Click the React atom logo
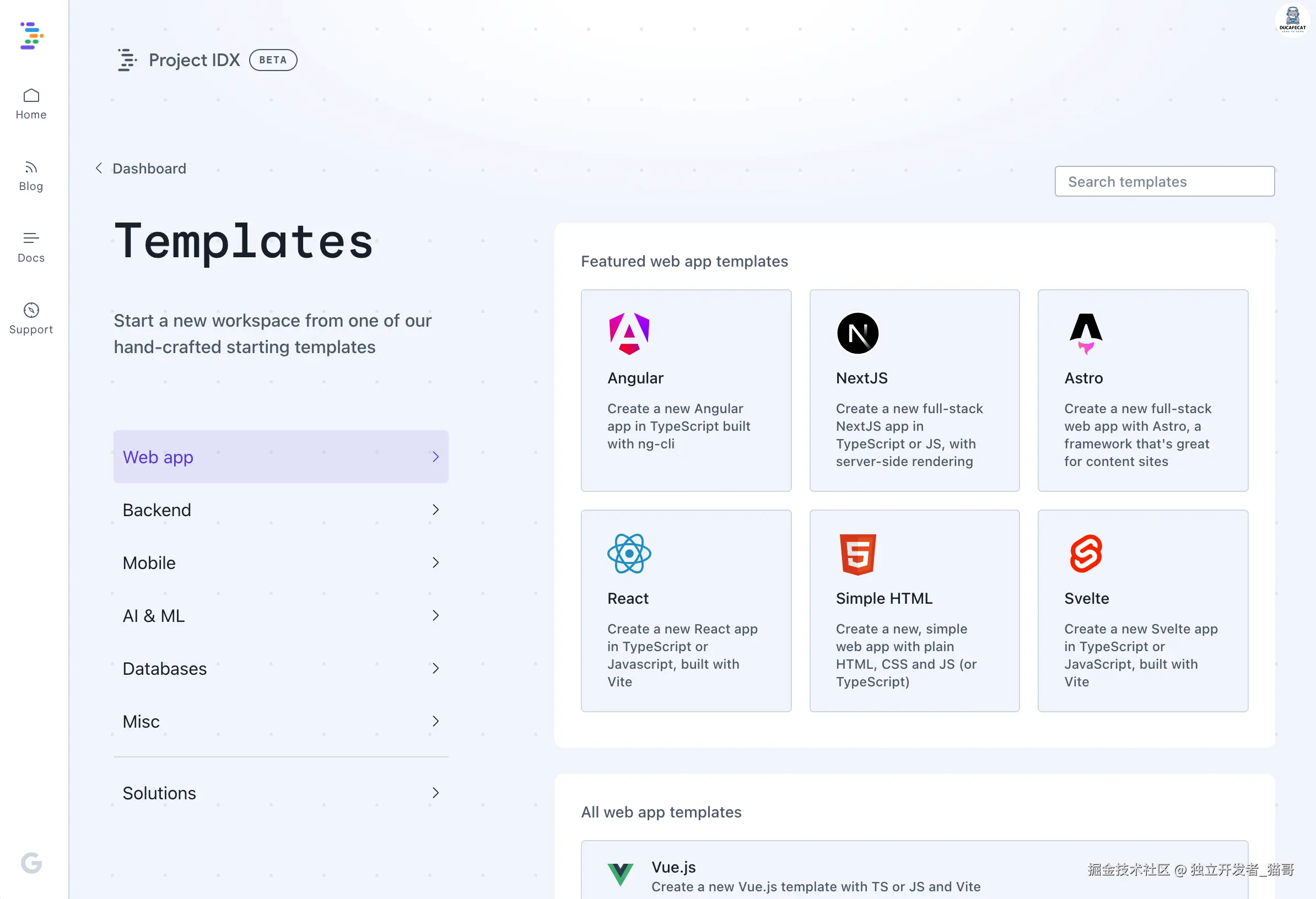This screenshot has width=1316, height=899. tap(629, 554)
